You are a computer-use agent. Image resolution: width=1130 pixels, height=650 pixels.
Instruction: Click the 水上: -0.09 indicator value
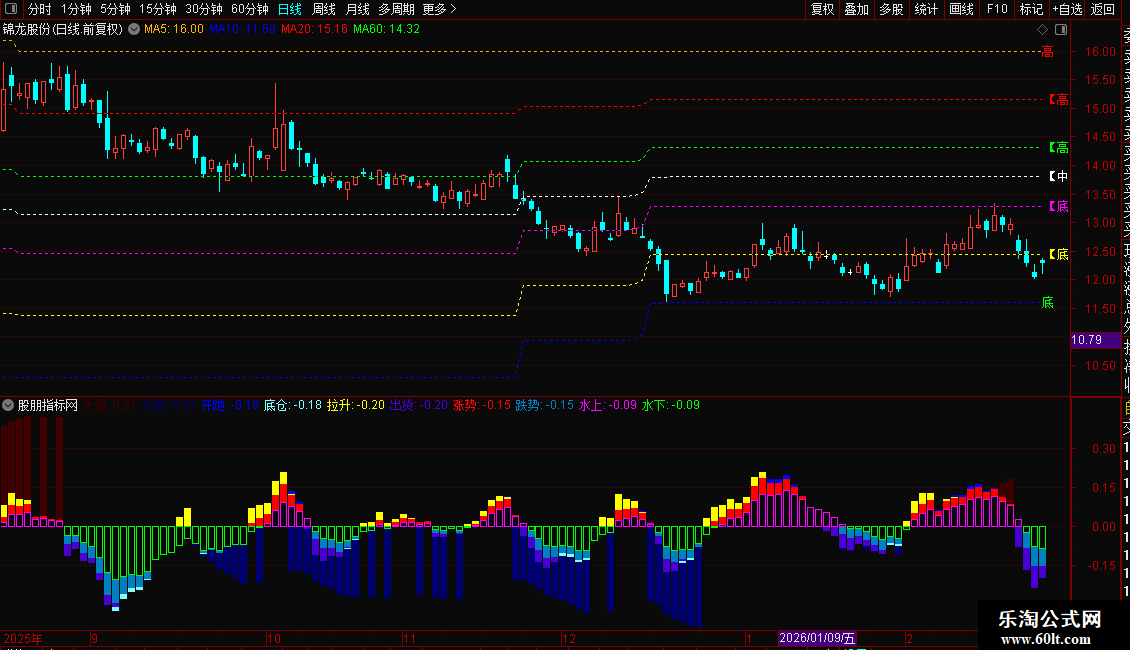608,406
